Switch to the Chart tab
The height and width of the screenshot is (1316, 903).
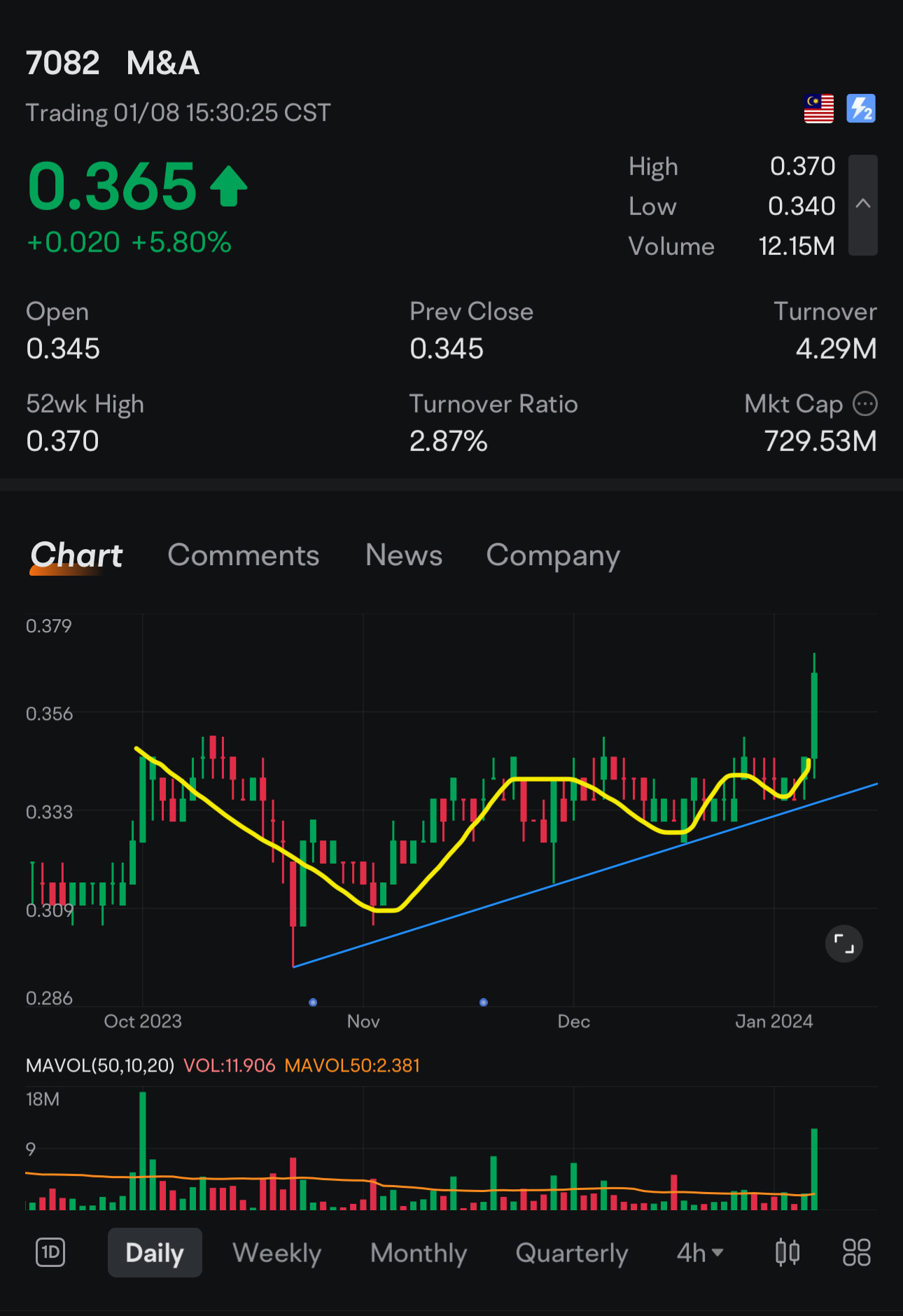click(x=76, y=555)
